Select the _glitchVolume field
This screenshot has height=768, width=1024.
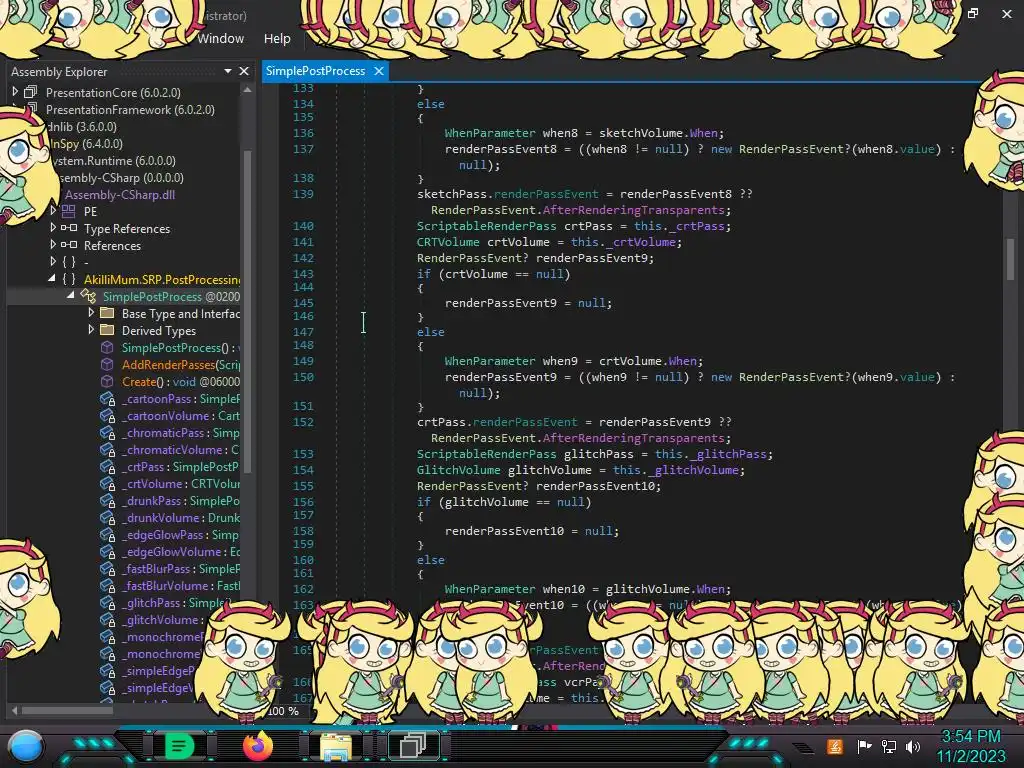[163, 619]
